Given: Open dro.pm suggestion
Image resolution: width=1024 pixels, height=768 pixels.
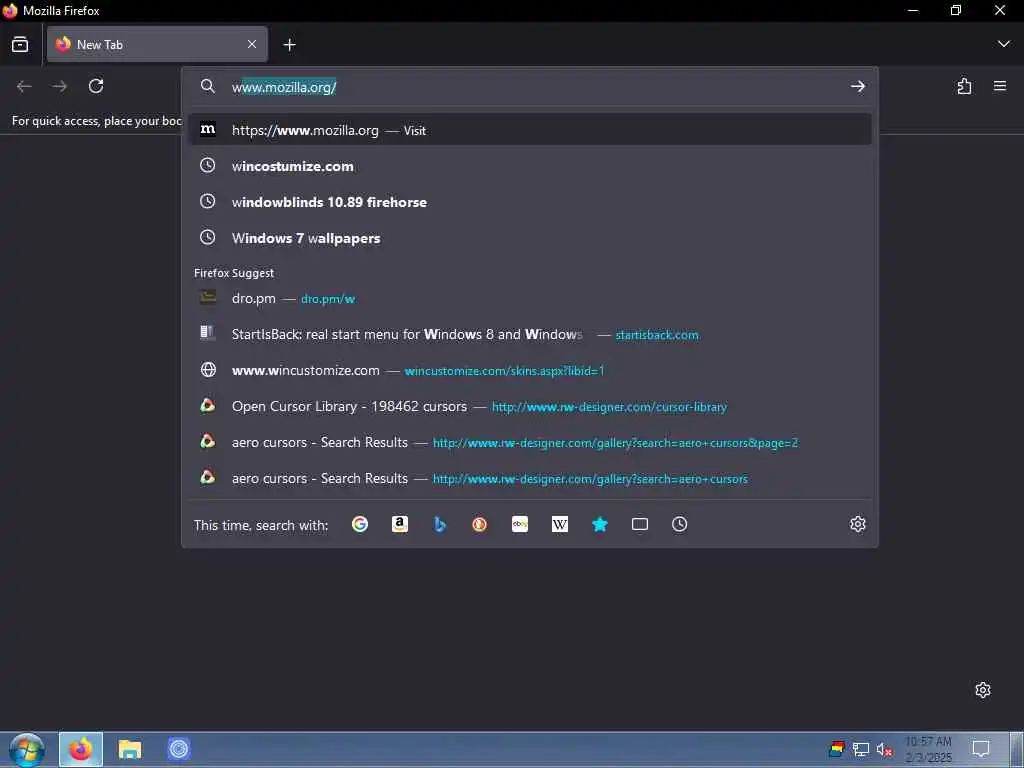Looking at the screenshot, I should (x=530, y=298).
